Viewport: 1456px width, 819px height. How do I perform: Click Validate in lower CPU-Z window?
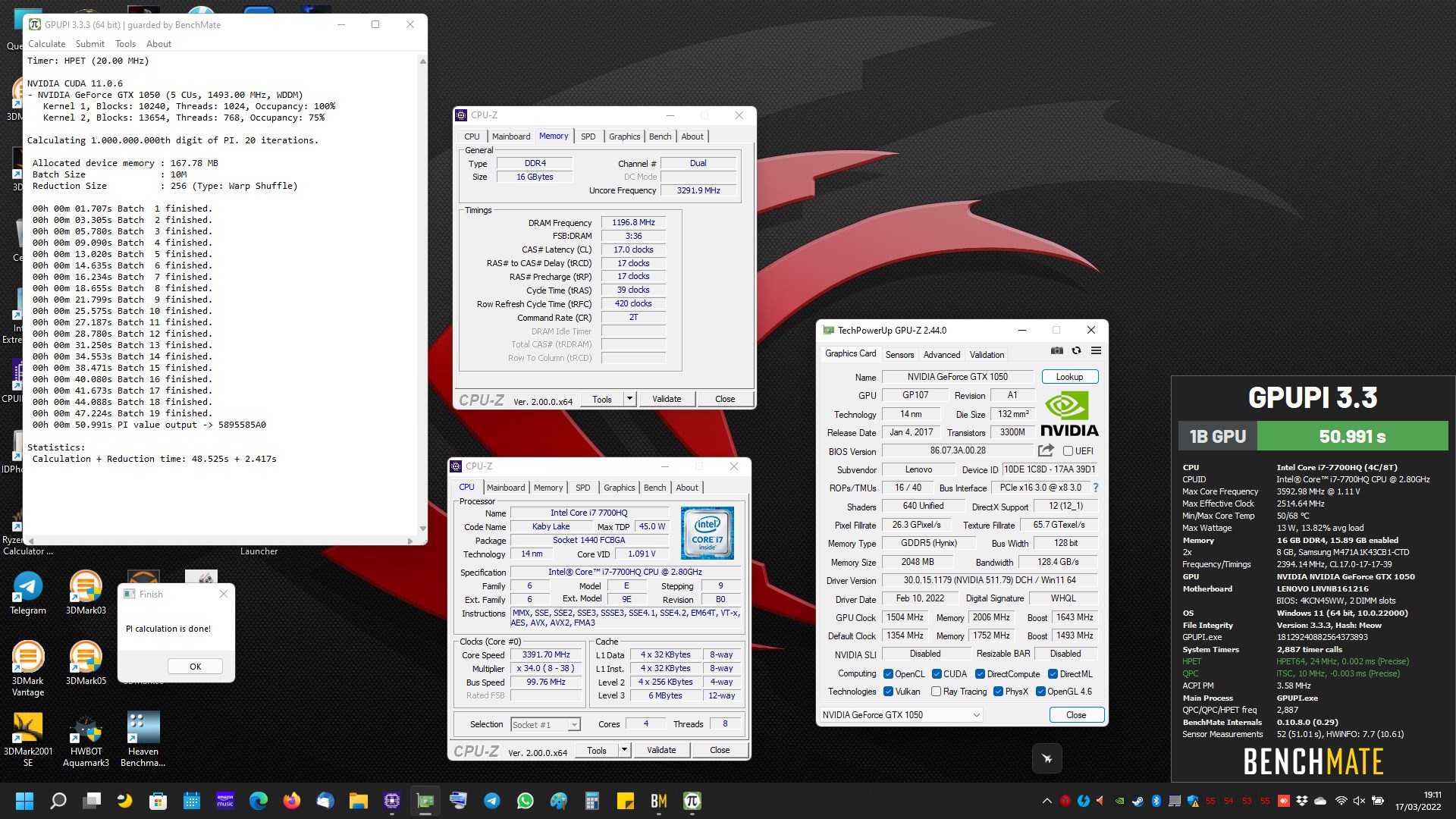[x=661, y=750]
